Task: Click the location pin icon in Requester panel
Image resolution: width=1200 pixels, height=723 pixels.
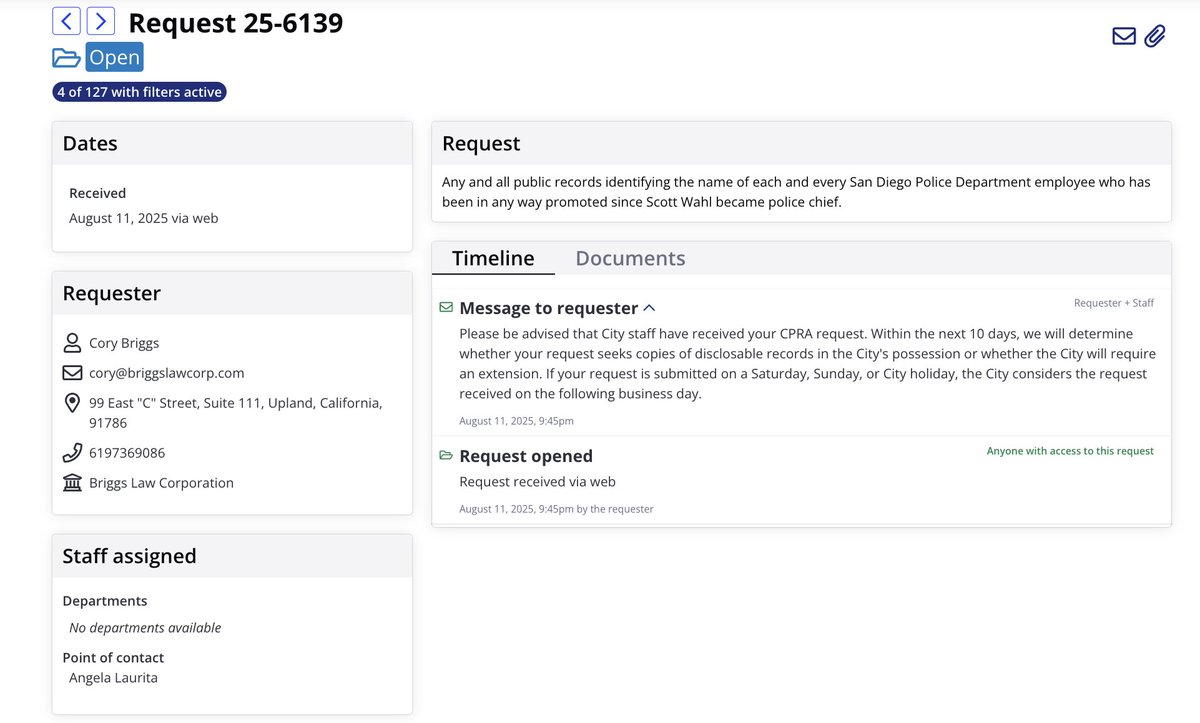Action: click(x=72, y=403)
